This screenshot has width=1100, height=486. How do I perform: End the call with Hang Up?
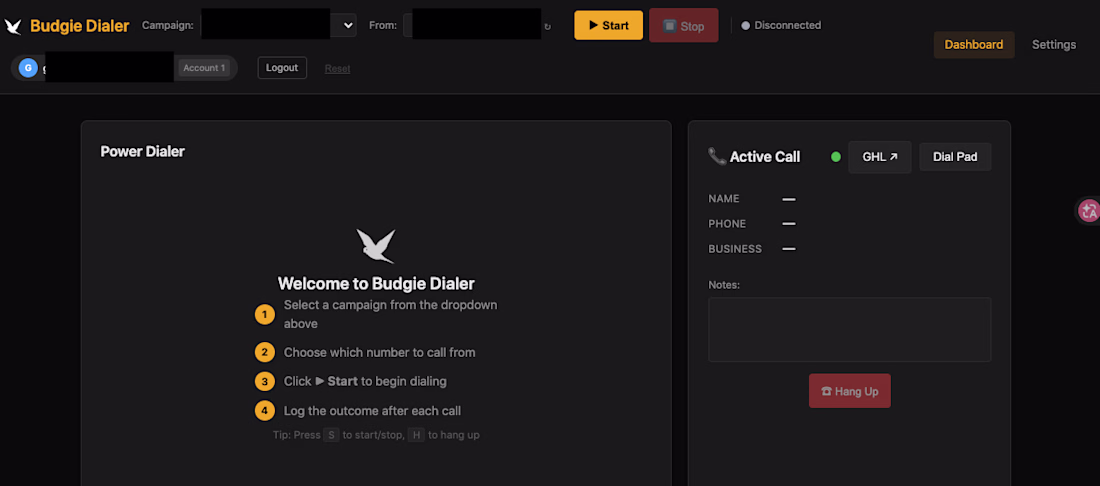tap(850, 391)
